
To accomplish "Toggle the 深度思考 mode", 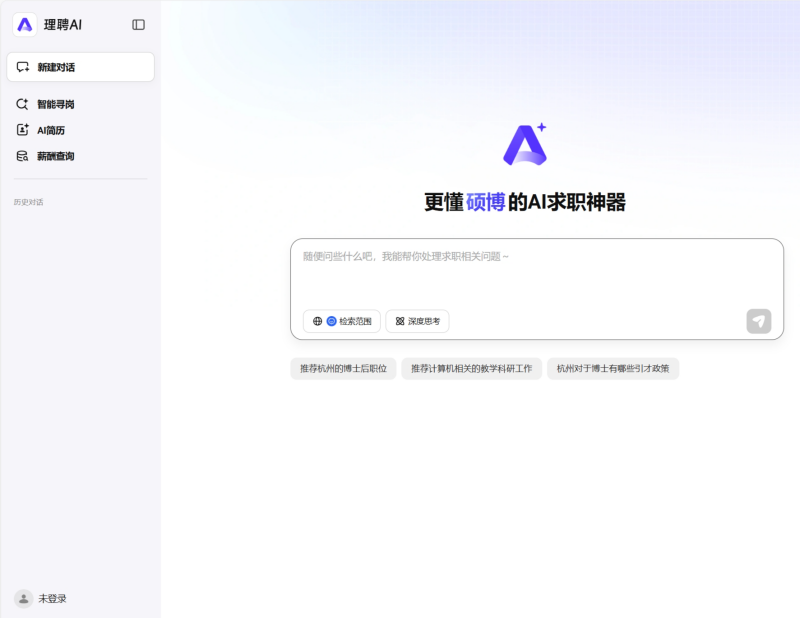I will point(416,321).
